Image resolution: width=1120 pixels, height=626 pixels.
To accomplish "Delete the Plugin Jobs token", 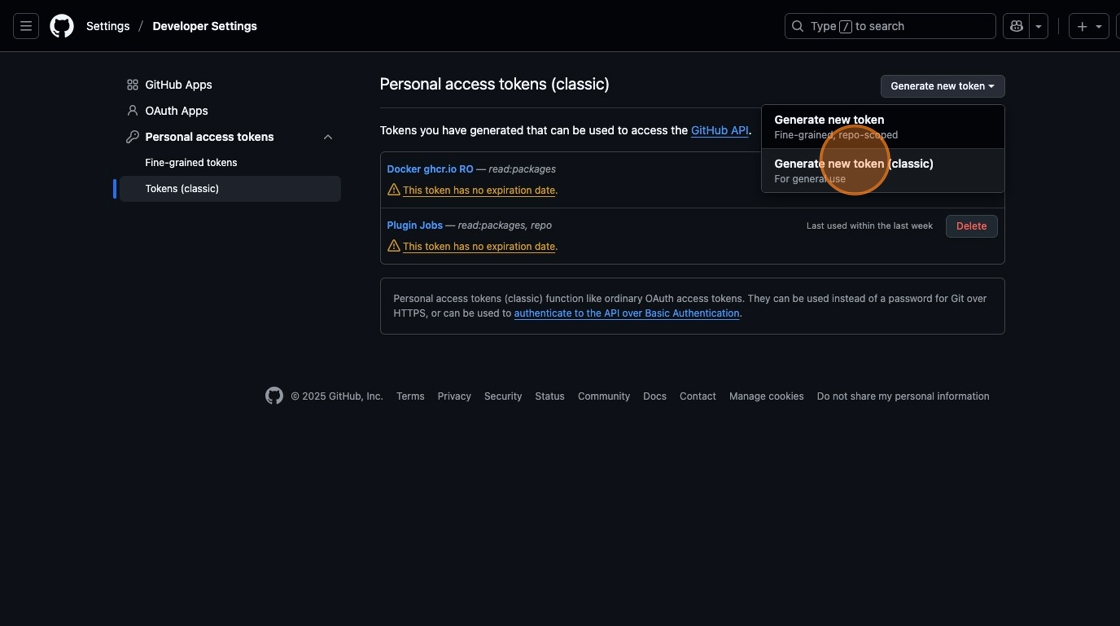I will pos(971,226).
